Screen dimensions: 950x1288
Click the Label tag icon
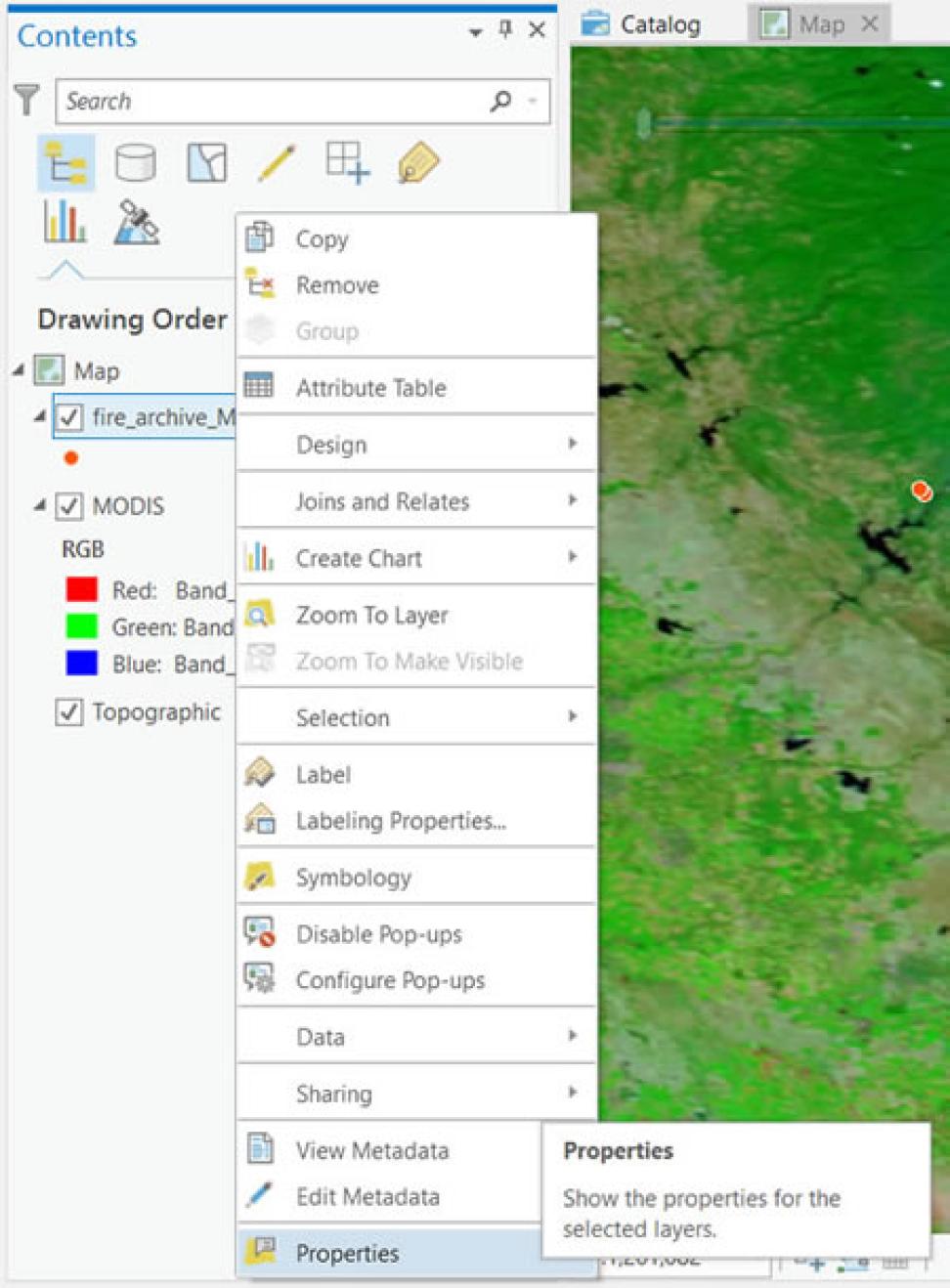coord(259,773)
